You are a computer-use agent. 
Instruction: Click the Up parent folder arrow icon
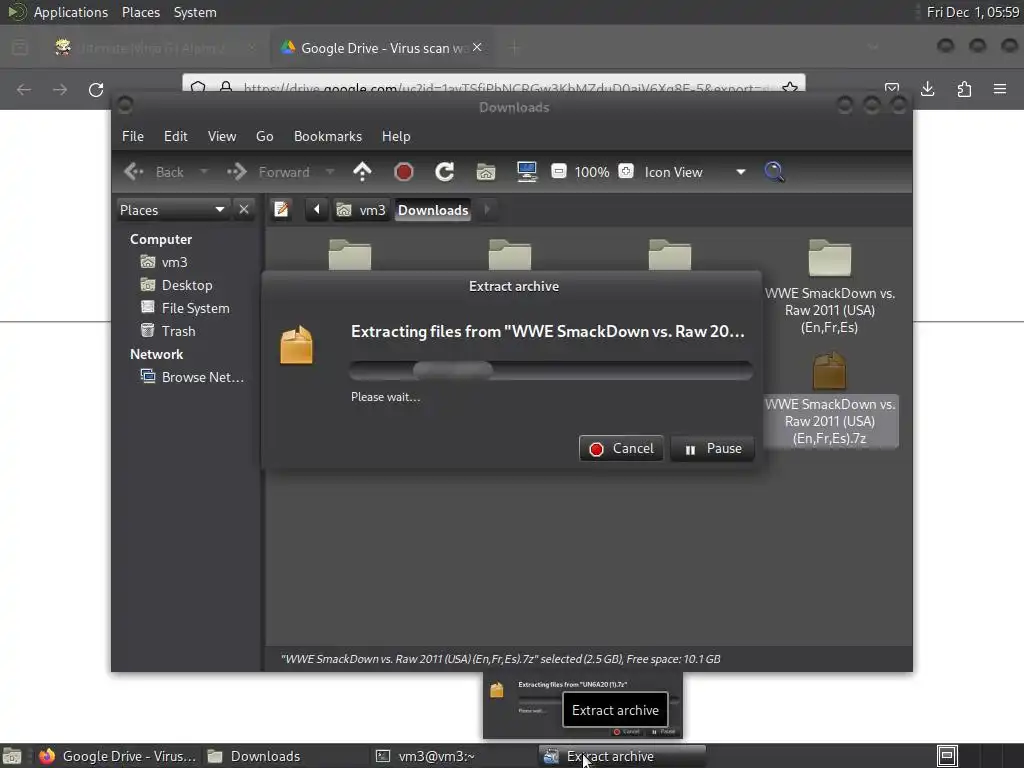(x=362, y=172)
